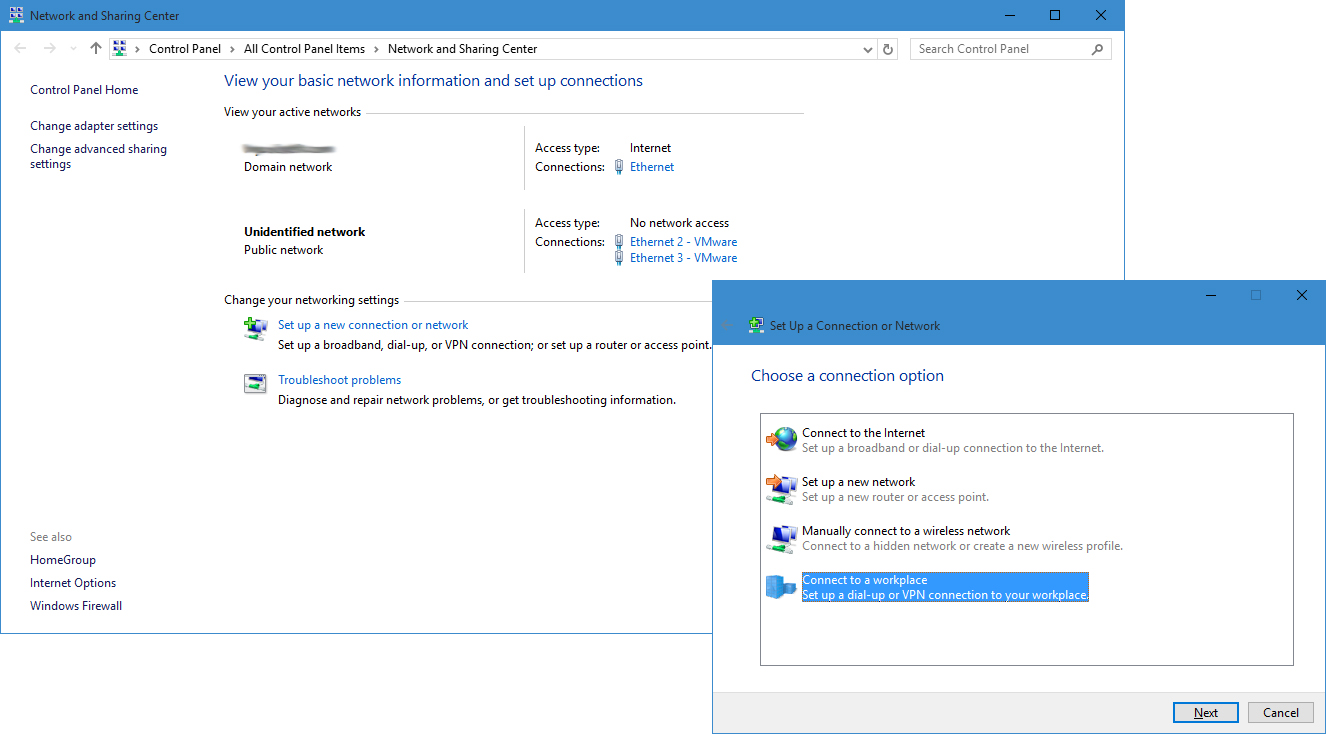Image resolution: width=1327 pixels, height=734 pixels.
Task: Open Change adapter settings
Action: coord(94,126)
